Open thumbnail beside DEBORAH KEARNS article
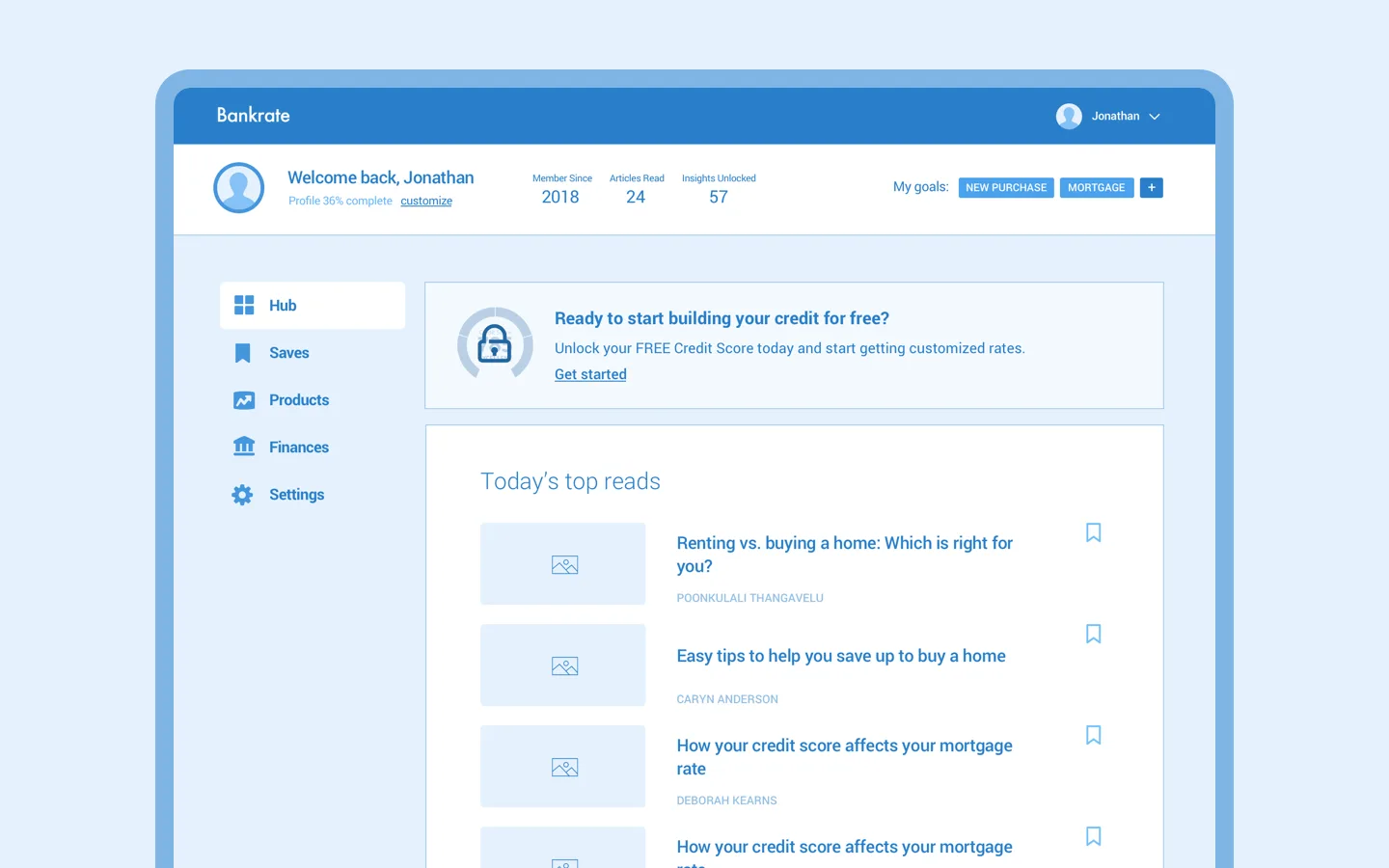The width and height of the screenshot is (1389, 868). tap(563, 767)
